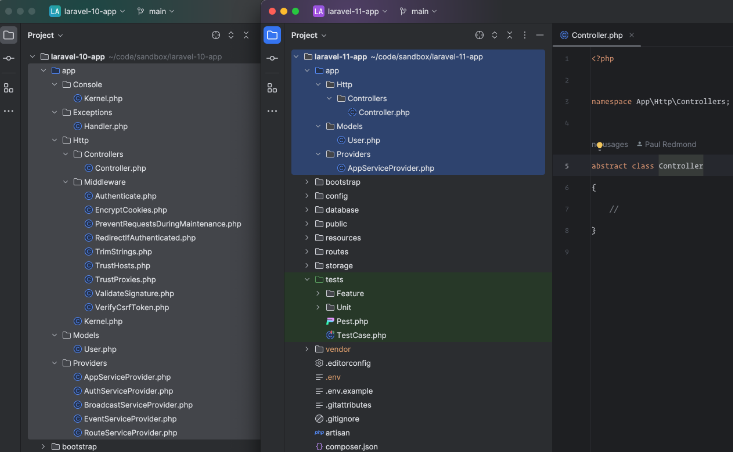733x452 pixels.
Task: Click LA project badge in laravel-10-app title
Action: 55,11
